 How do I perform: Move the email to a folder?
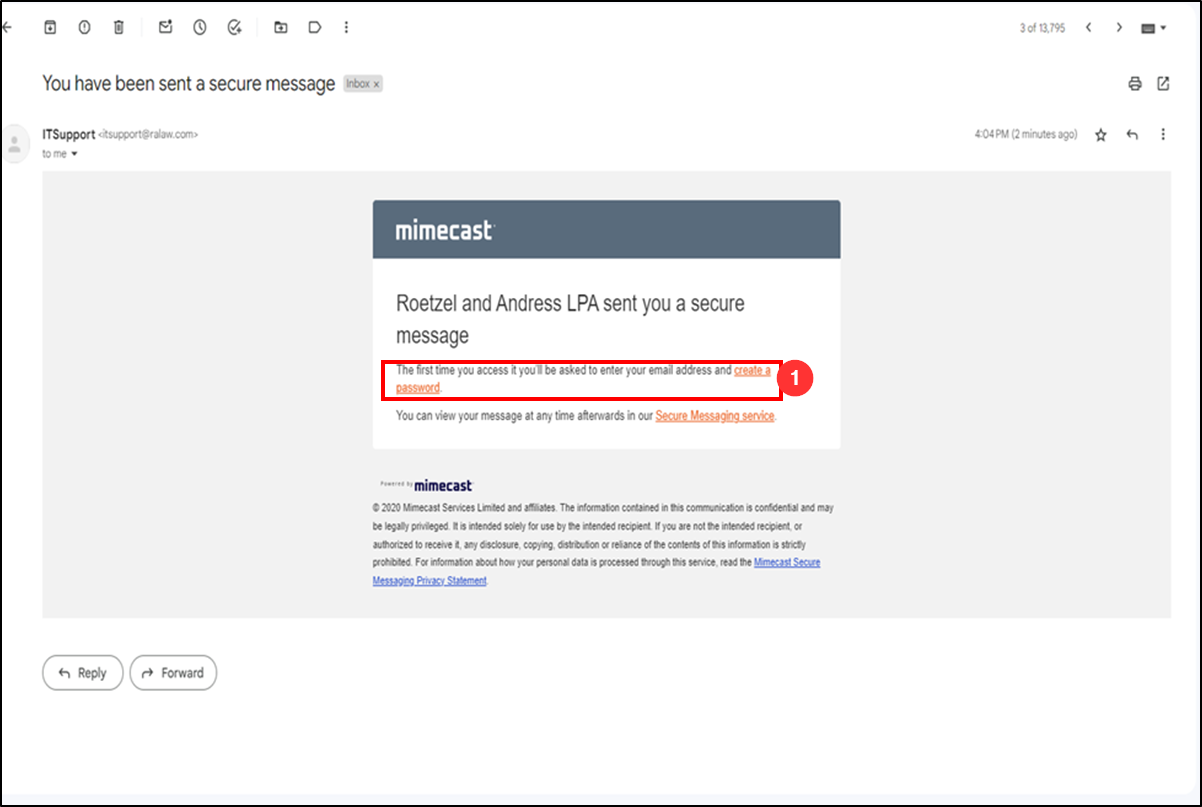point(281,27)
